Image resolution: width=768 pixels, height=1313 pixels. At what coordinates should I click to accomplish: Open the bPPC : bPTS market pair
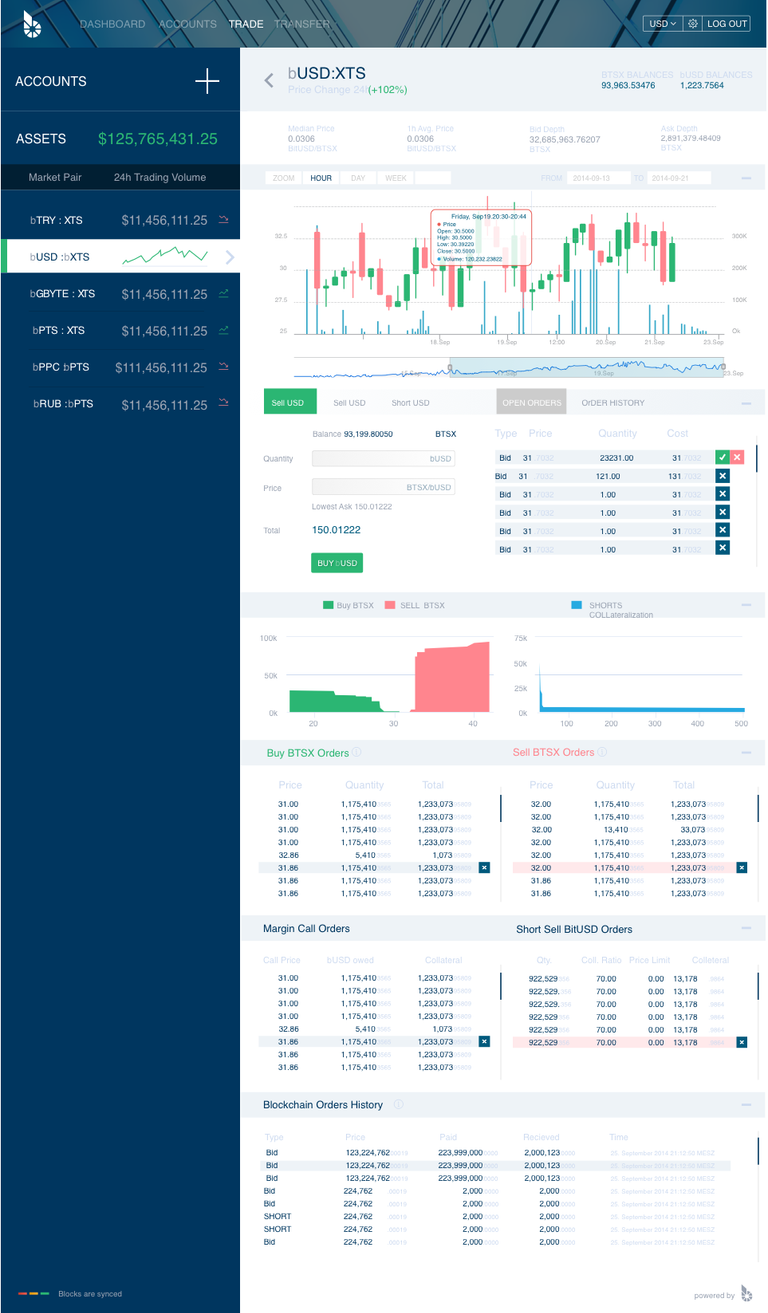[120, 367]
